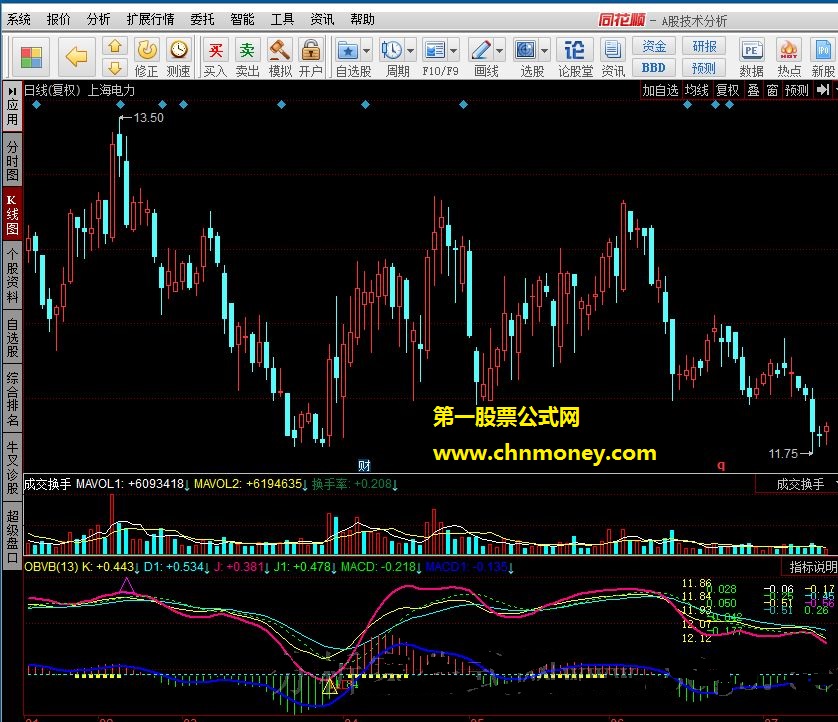Click the 指标说明 indicator description button
Viewport: 838px width, 722px height.
813,567
